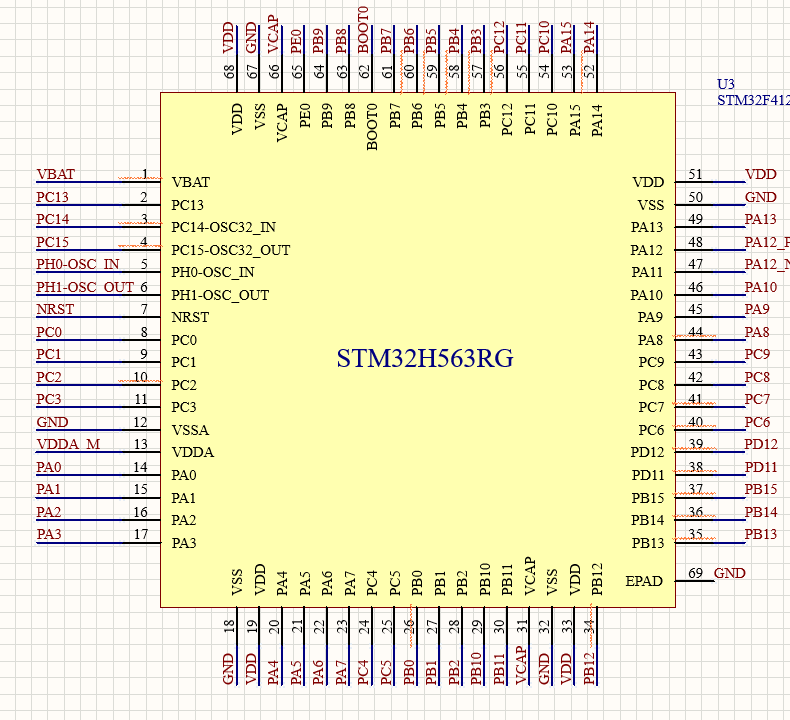Select the PB15 net label on pin 37
Viewport: 790px width, 720px height.
(761, 489)
